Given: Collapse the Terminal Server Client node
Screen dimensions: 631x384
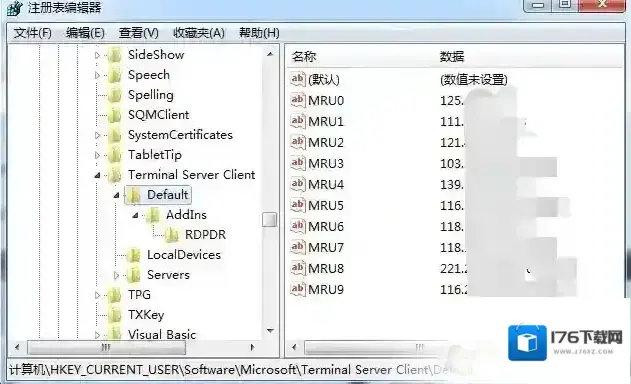Looking at the screenshot, I should [x=97, y=175].
